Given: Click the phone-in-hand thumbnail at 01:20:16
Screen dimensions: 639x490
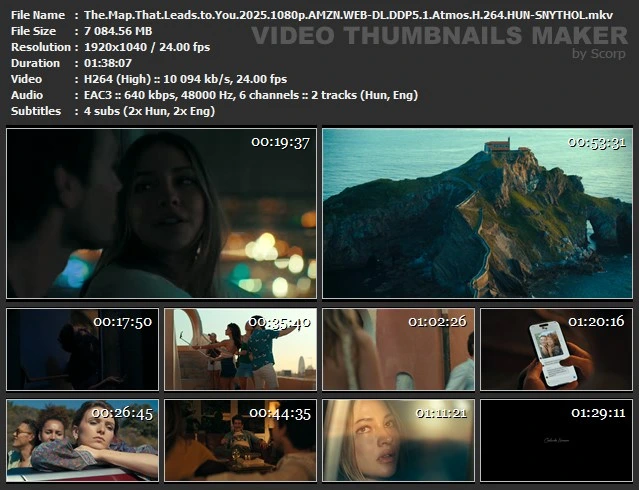Looking at the screenshot, I should (x=556, y=349).
